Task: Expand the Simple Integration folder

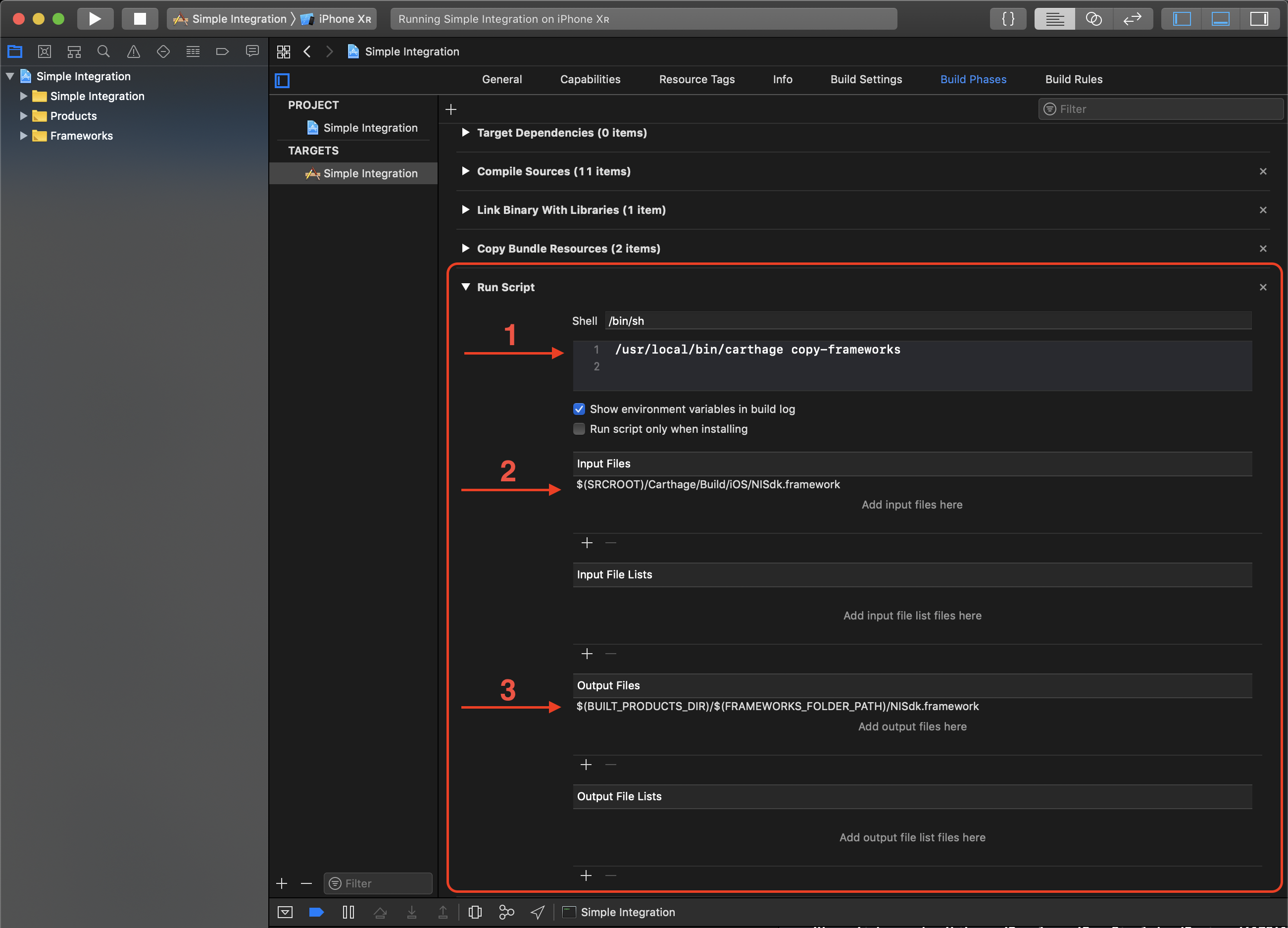Action: pos(24,96)
